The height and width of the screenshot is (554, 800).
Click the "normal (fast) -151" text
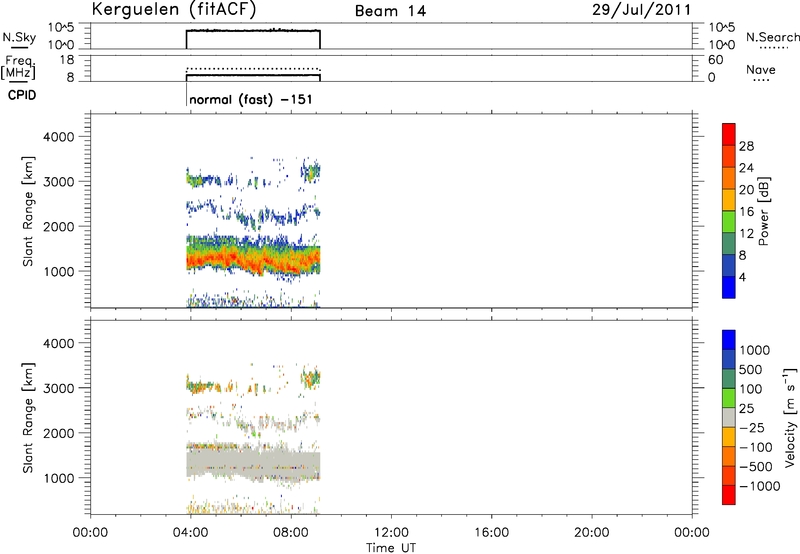point(251,99)
